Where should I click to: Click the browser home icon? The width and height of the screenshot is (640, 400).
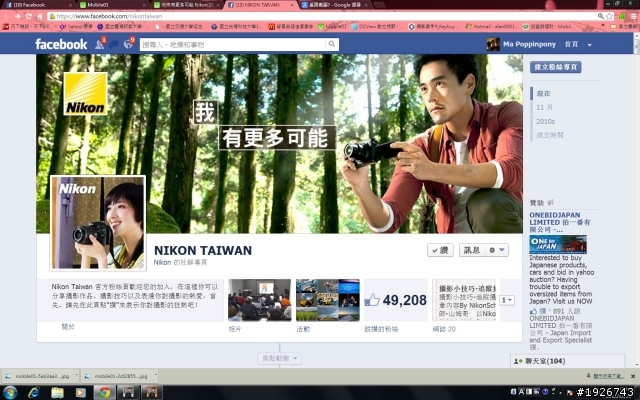(40, 16)
